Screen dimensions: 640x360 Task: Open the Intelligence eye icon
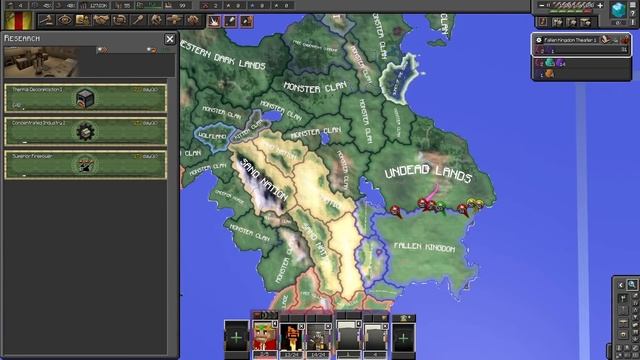point(64,20)
